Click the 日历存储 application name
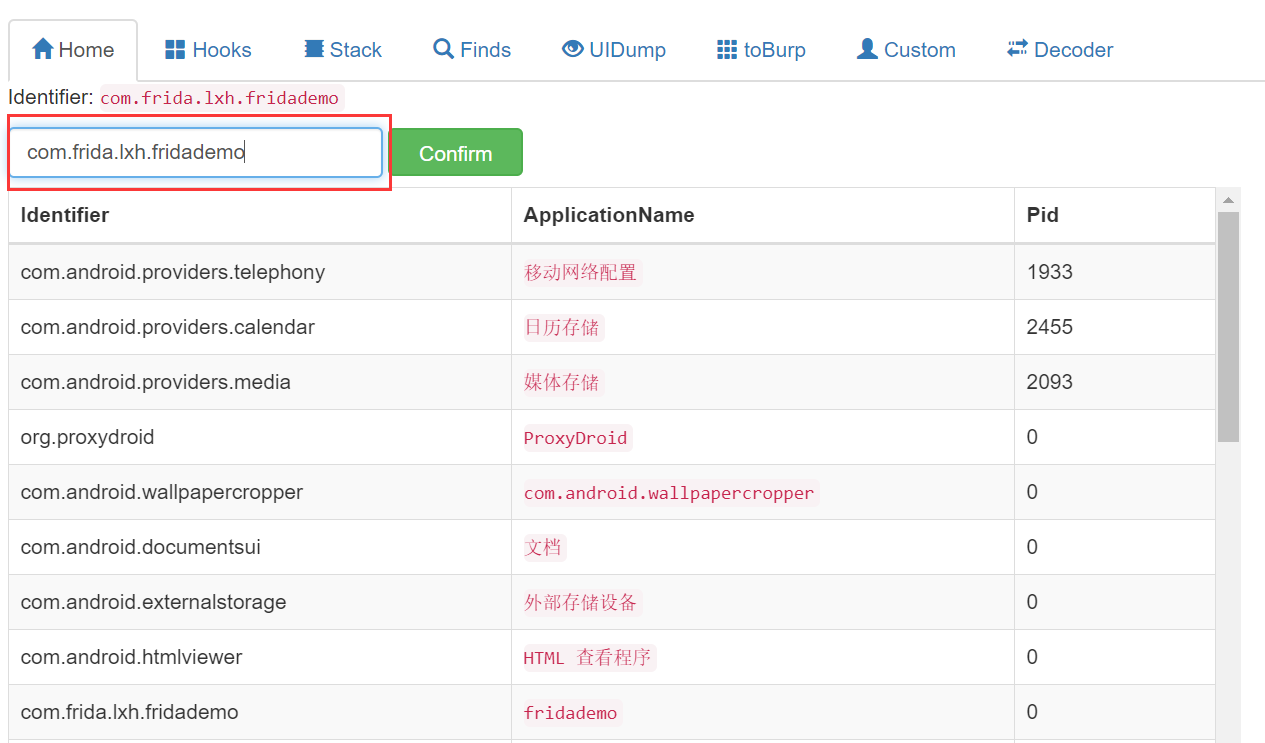This screenshot has width=1265, height=743. pos(562,327)
